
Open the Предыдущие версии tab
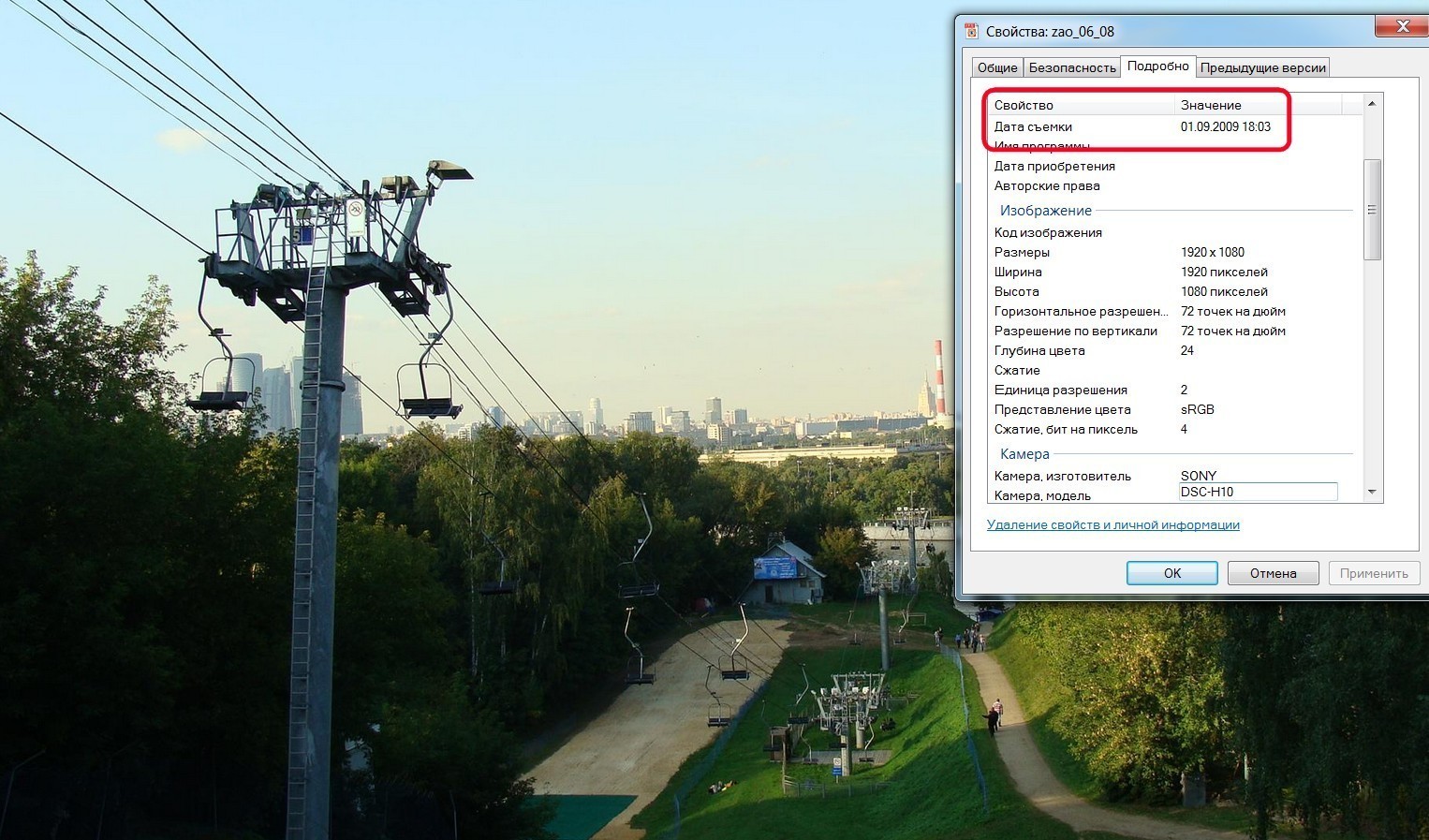[x=1263, y=67]
